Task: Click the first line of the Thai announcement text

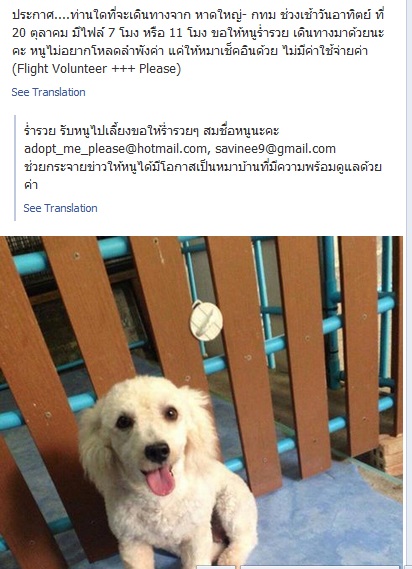Action: point(198,15)
